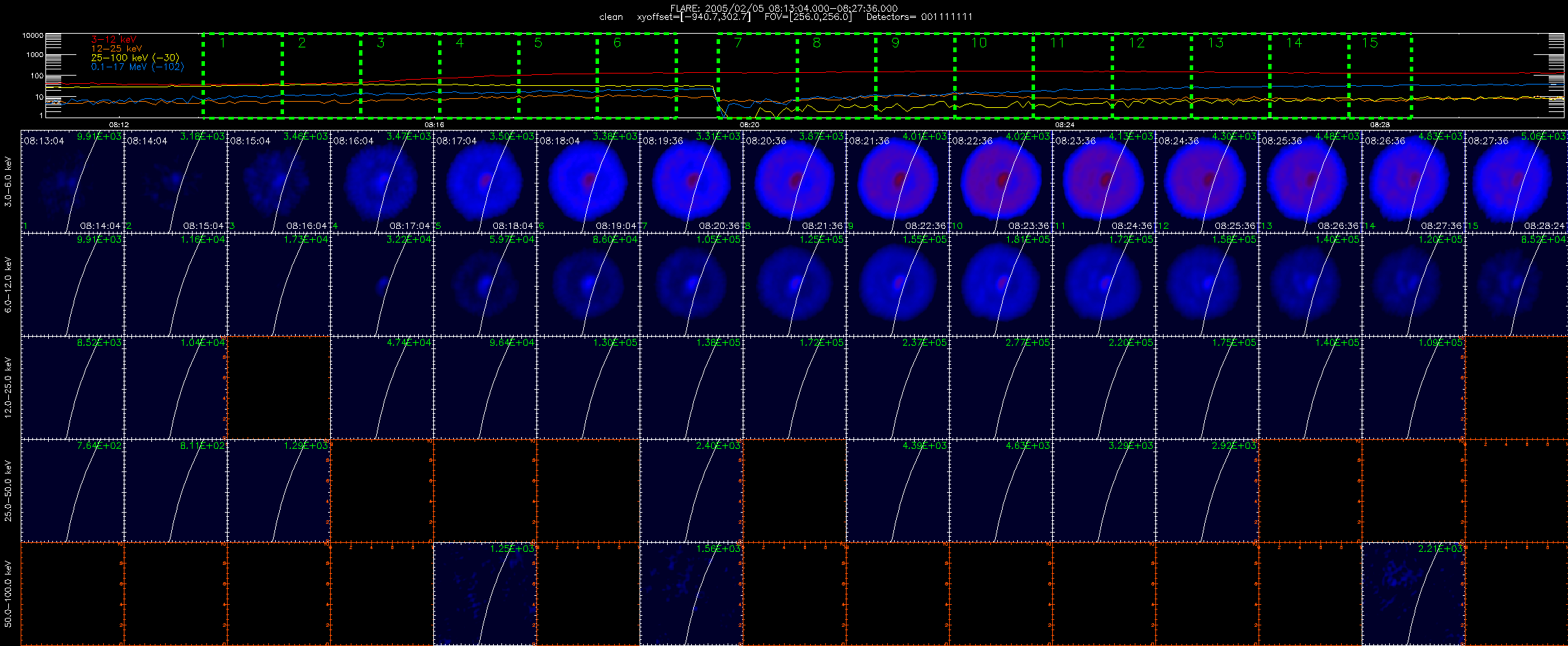Open the 6.0-12.0 keV image with peak 1.05E+05

[691, 285]
